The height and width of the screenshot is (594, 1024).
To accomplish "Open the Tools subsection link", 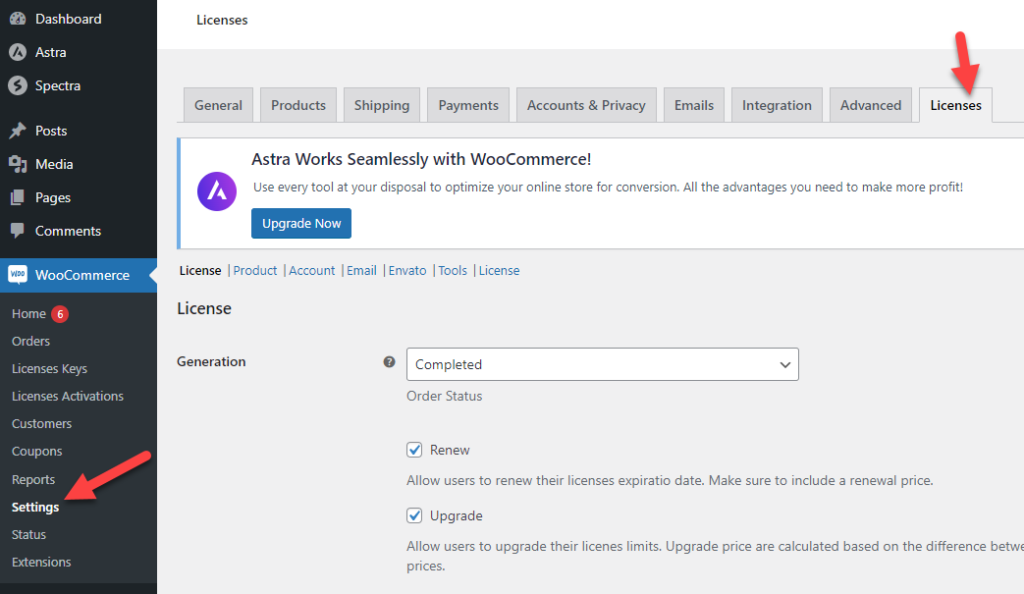I will [453, 270].
